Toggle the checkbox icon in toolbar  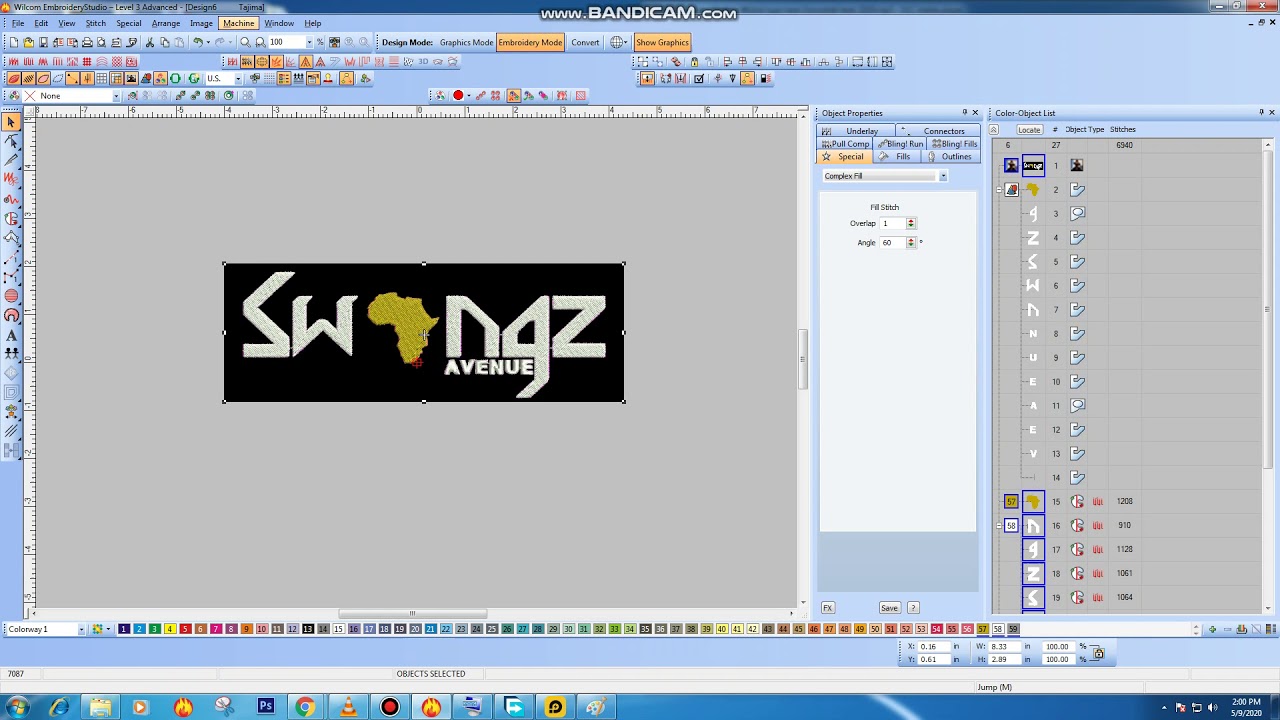tap(698, 78)
